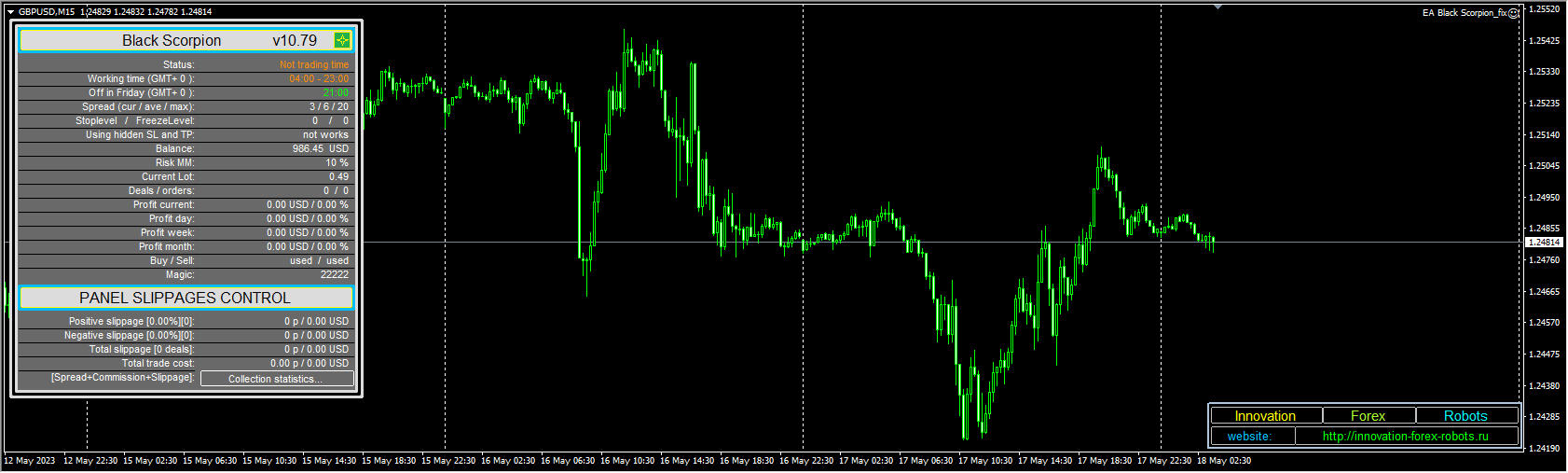Click the Deals / orders value
The height and width of the screenshot is (473, 1568).
[x=337, y=190]
